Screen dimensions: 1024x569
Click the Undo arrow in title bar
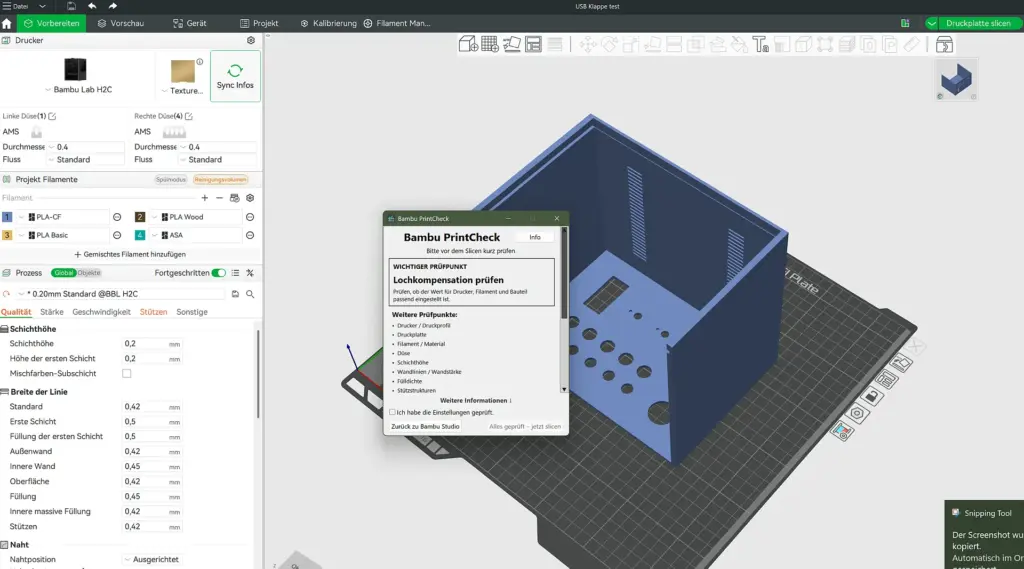coord(92,6)
